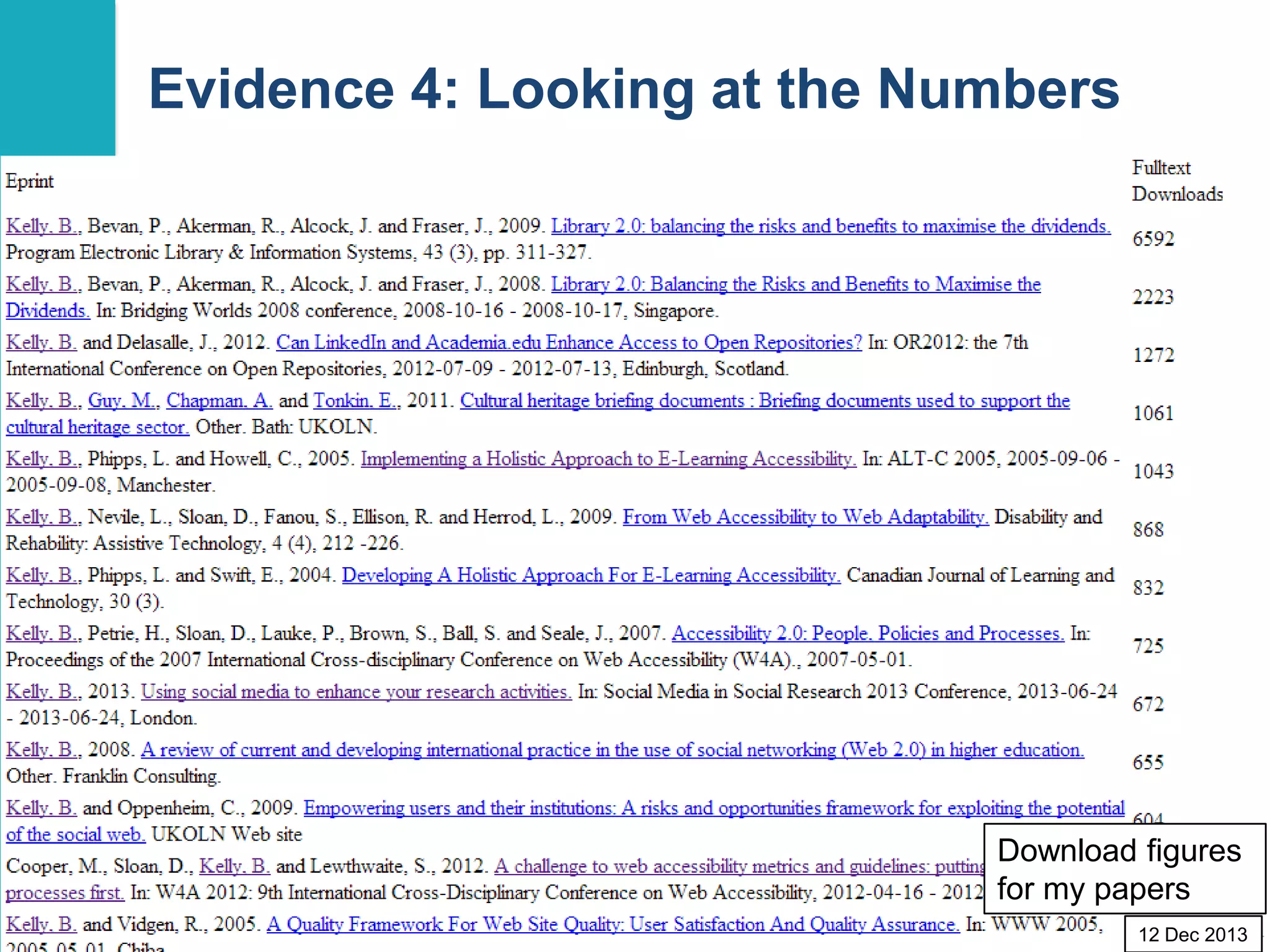
Task: Open 'Developing A Holistic Approach For E-Learning Accessibility'
Action: (x=591, y=576)
